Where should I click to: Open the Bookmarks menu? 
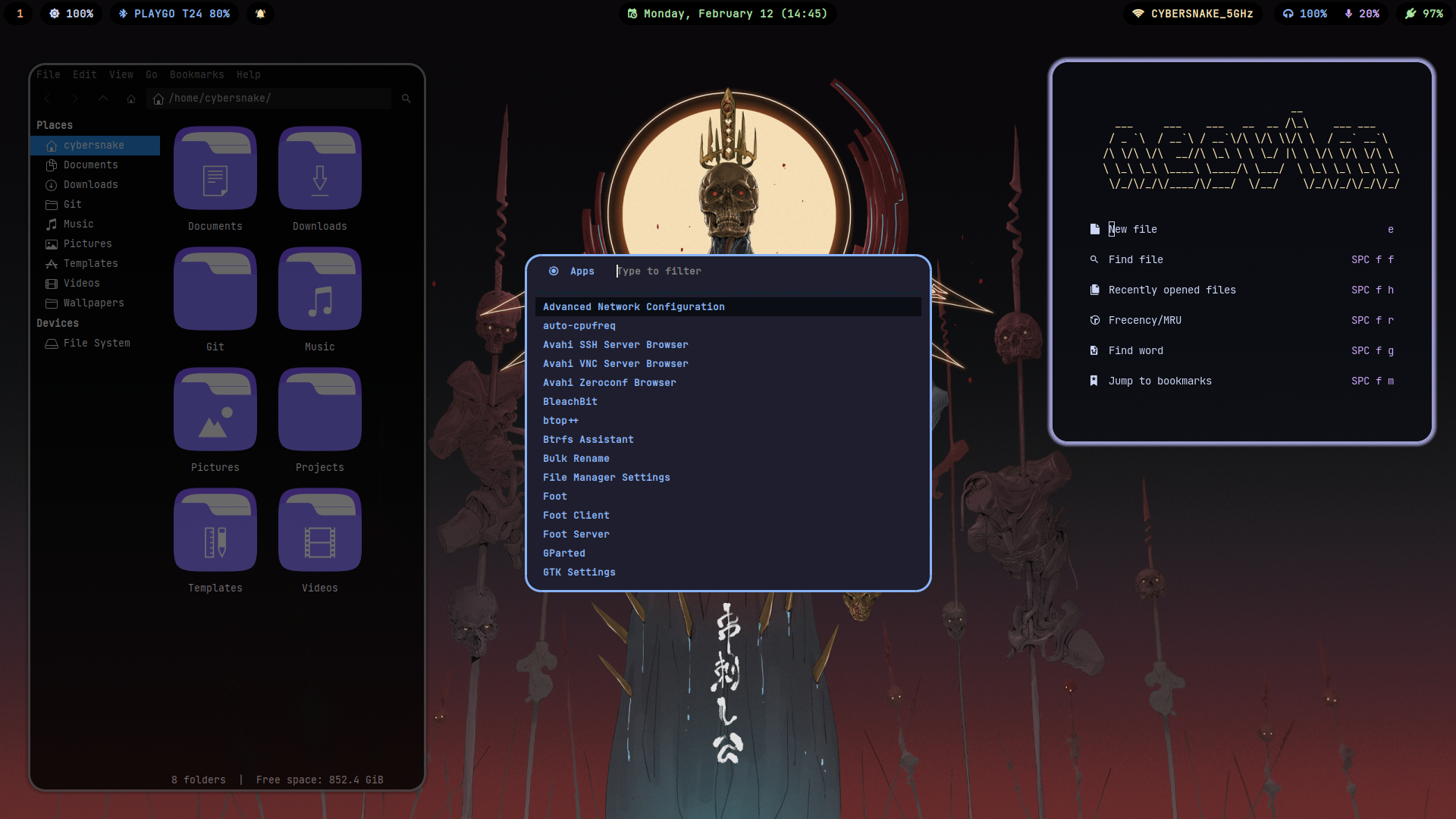click(196, 74)
